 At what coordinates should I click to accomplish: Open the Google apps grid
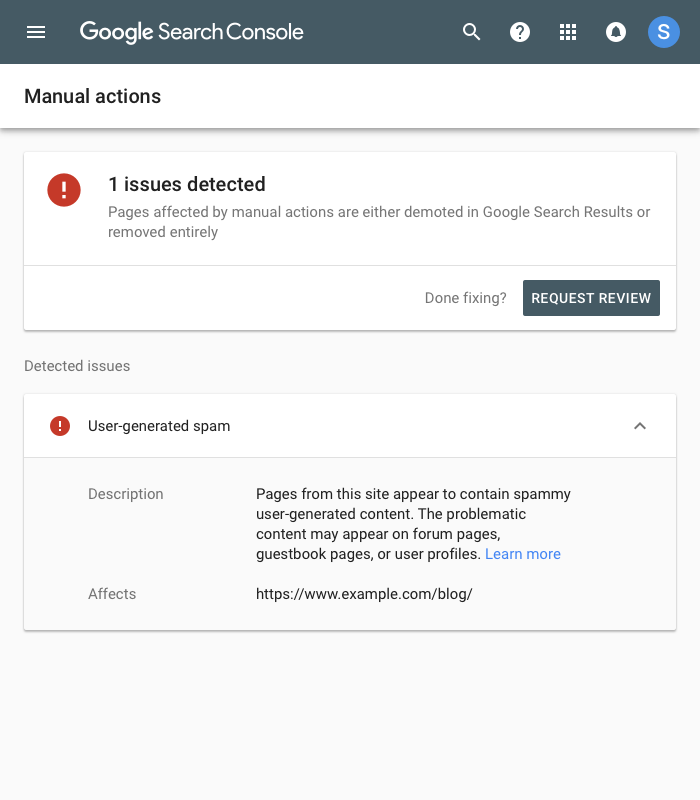567,32
